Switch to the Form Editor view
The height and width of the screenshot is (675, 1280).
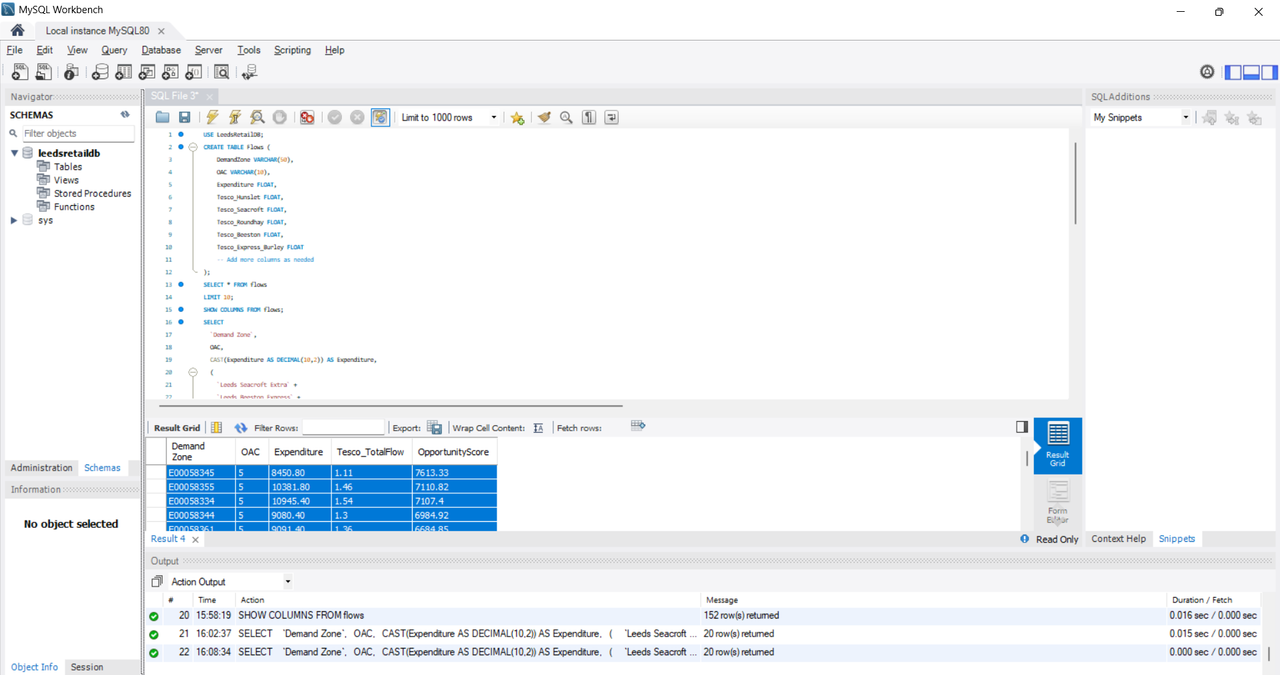[1057, 503]
